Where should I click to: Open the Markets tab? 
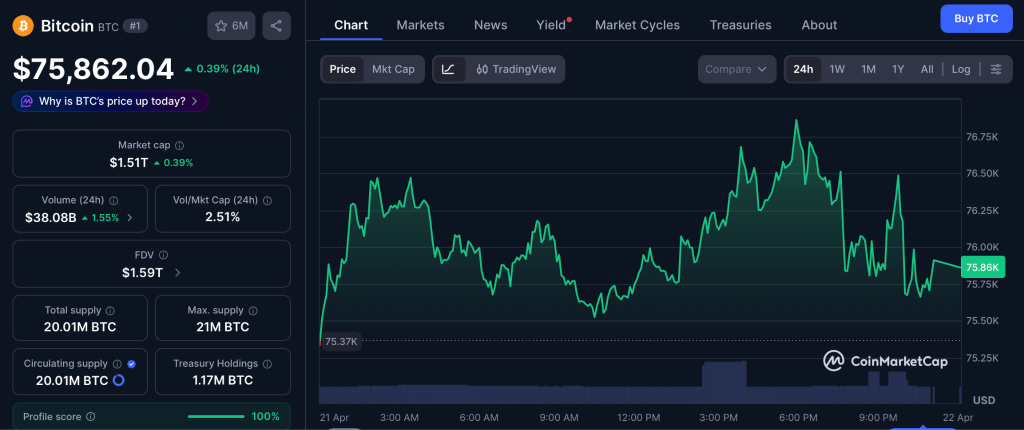420,25
